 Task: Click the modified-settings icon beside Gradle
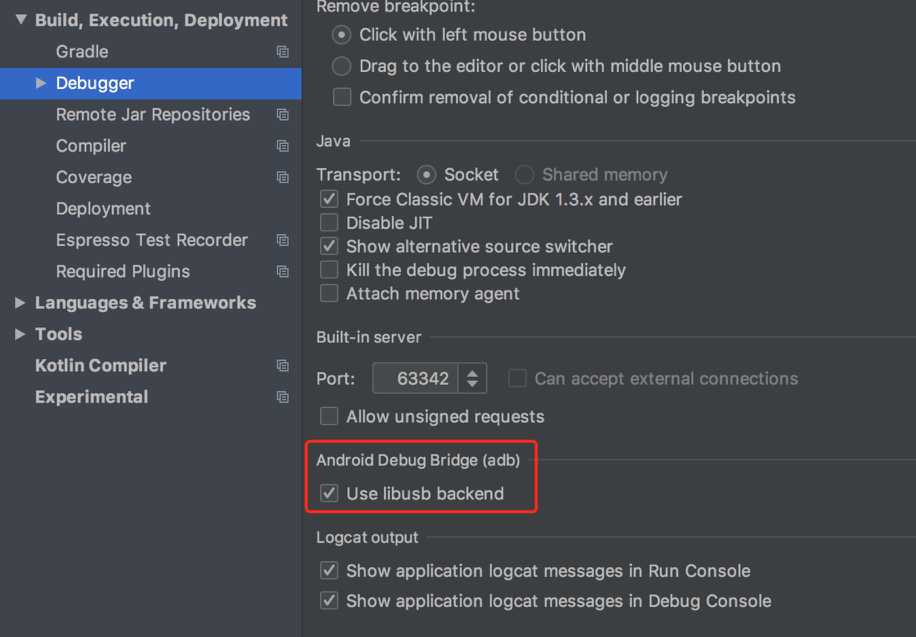click(x=282, y=51)
